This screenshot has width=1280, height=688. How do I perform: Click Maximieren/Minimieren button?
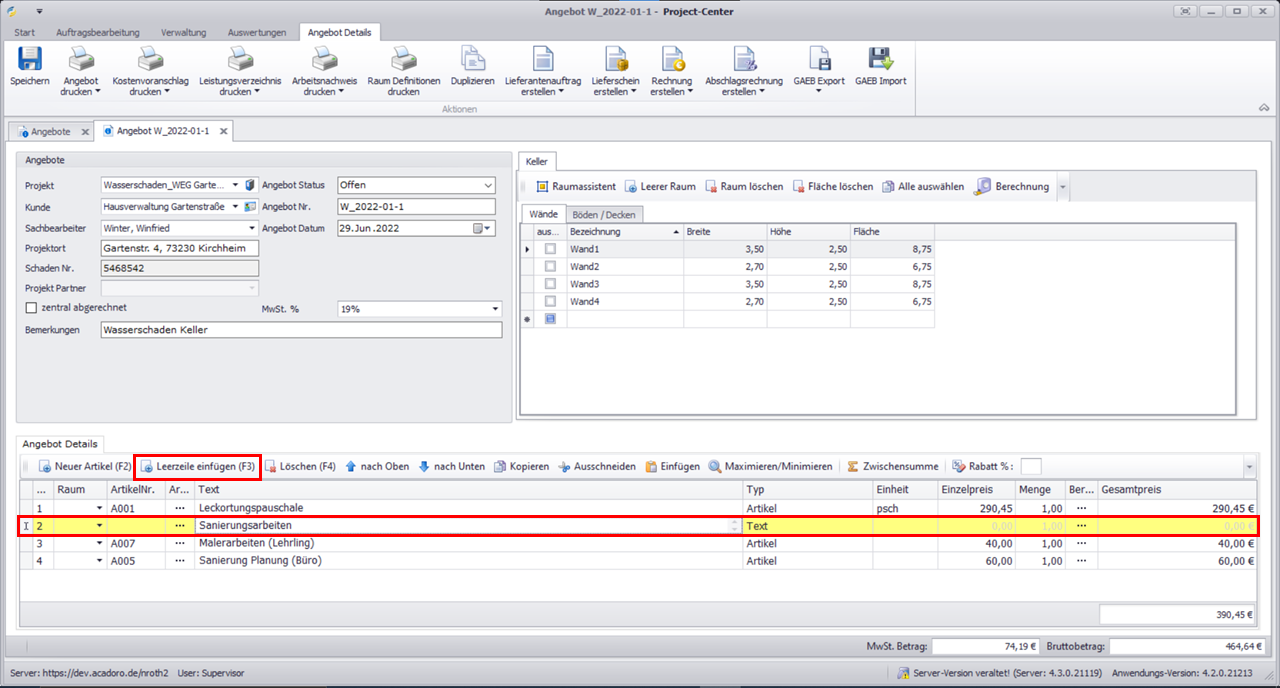coord(770,466)
